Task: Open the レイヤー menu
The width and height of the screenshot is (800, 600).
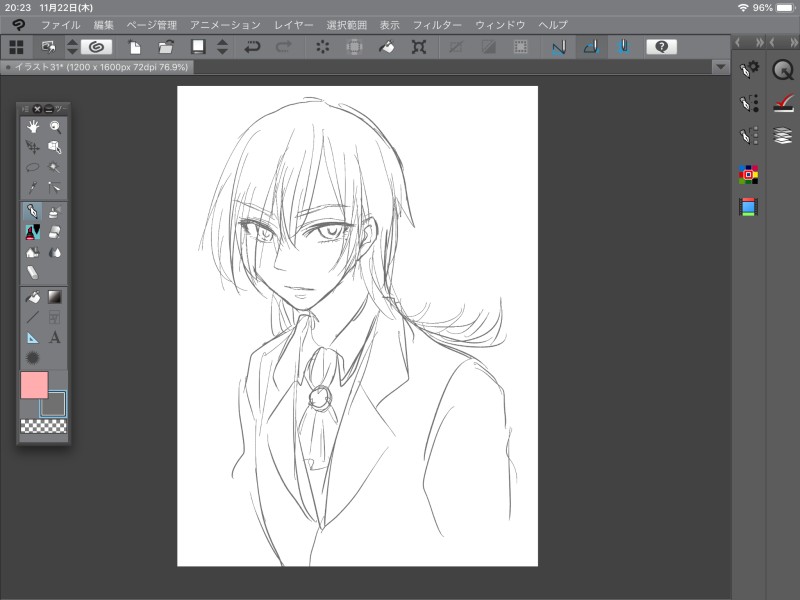Action: pyautogui.click(x=293, y=24)
